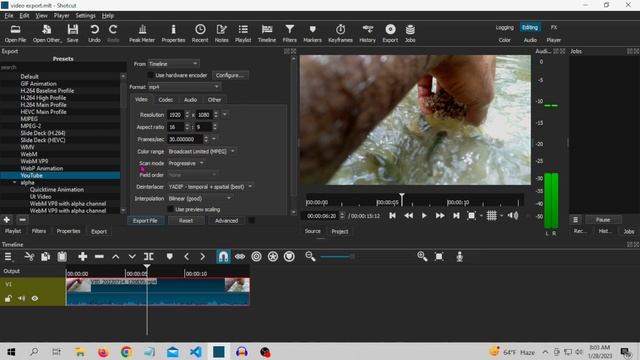The height and width of the screenshot is (360, 640).
Task: Open the Recent files panel
Action: tap(200, 33)
